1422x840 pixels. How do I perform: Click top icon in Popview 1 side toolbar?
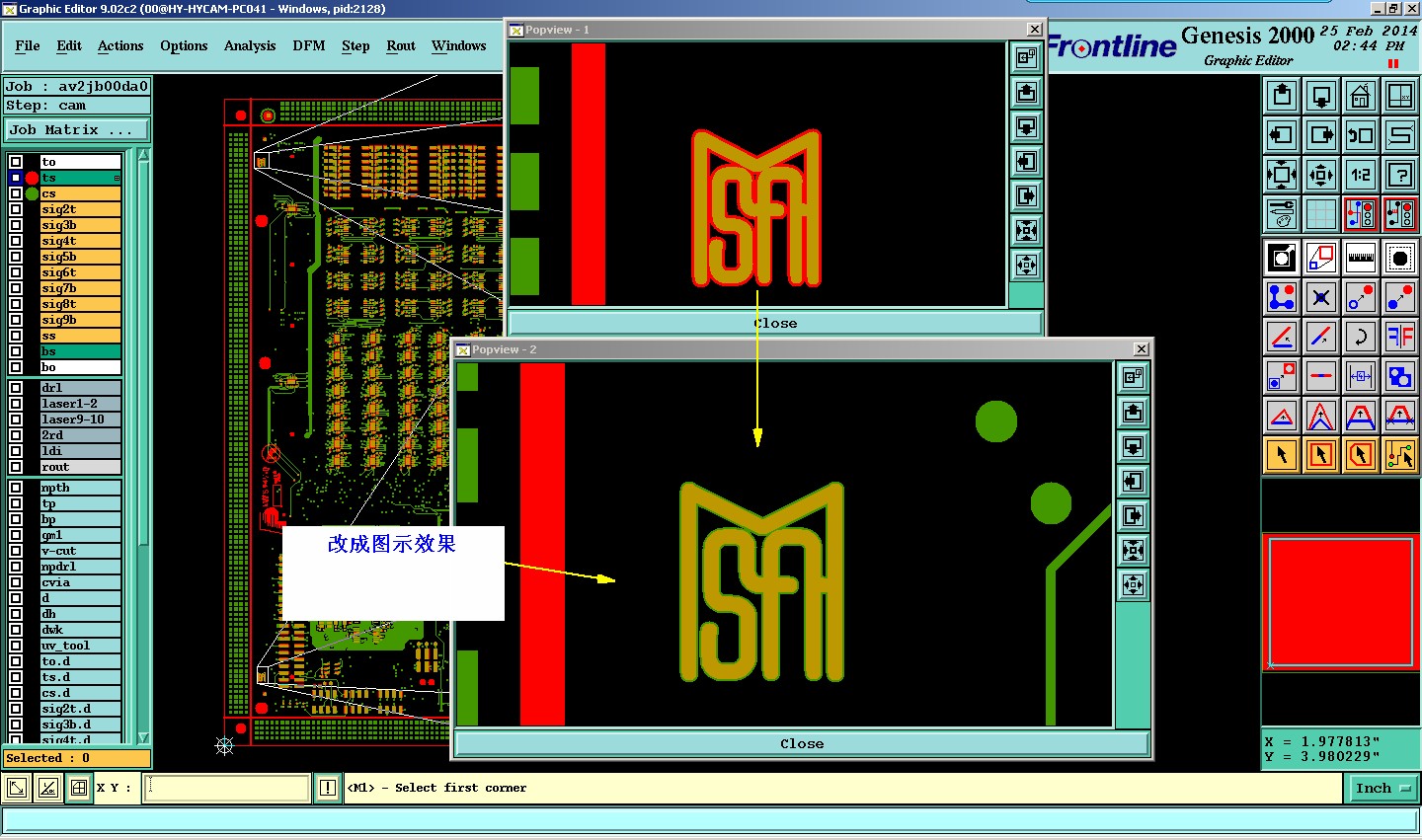pyautogui.click(x=1026, y=57)
